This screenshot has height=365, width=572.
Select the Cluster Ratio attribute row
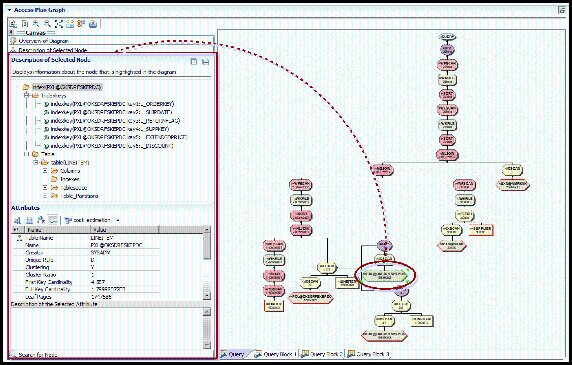click(86, 275)
